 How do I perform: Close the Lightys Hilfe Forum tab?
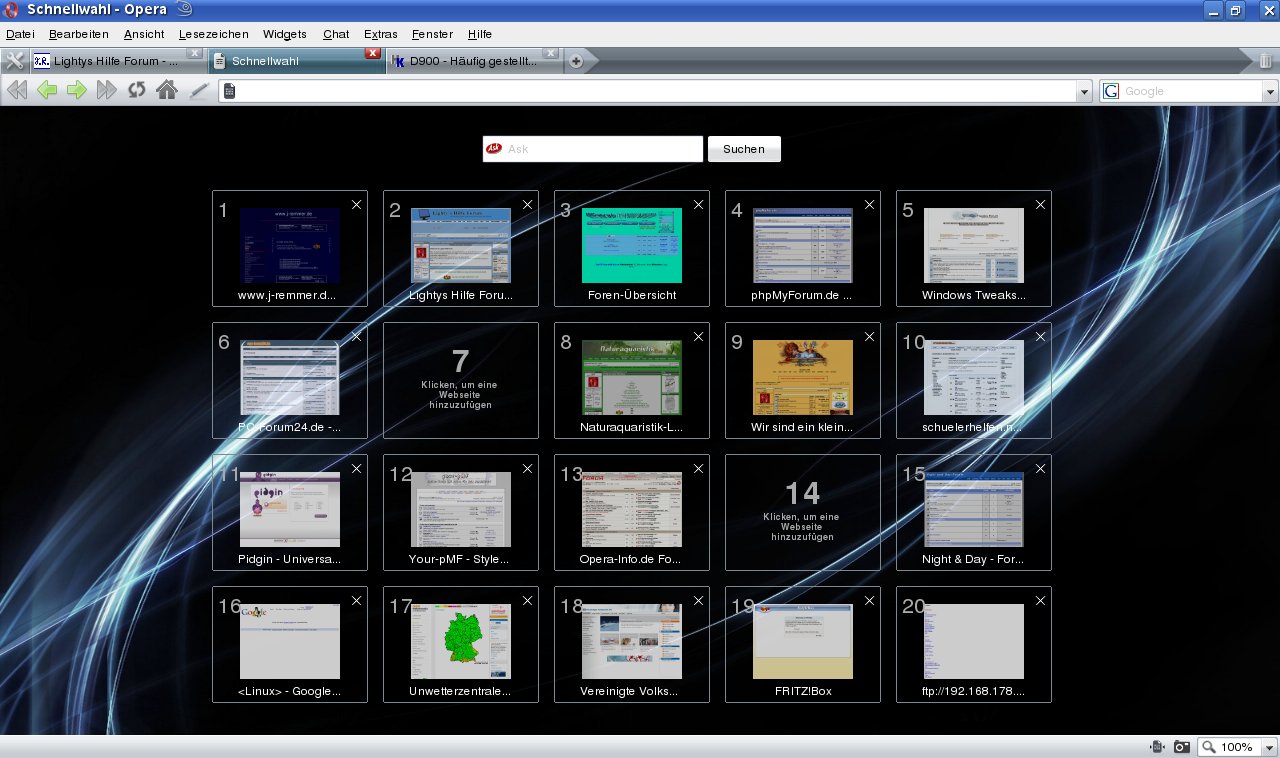tap(194, 53)
